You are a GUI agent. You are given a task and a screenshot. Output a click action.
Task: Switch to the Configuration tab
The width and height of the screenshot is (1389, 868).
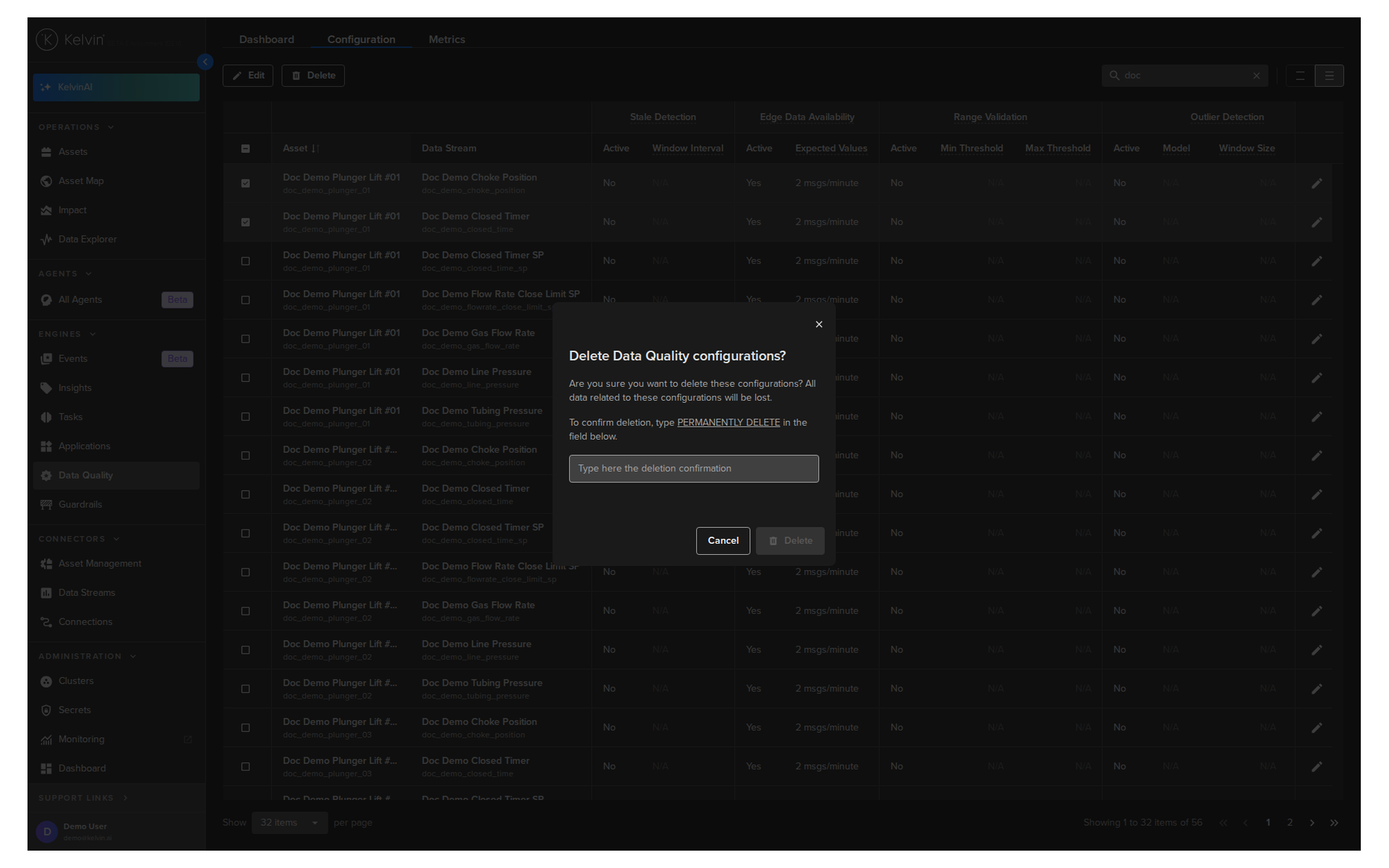pyautogui.click(x=361, y=39)
